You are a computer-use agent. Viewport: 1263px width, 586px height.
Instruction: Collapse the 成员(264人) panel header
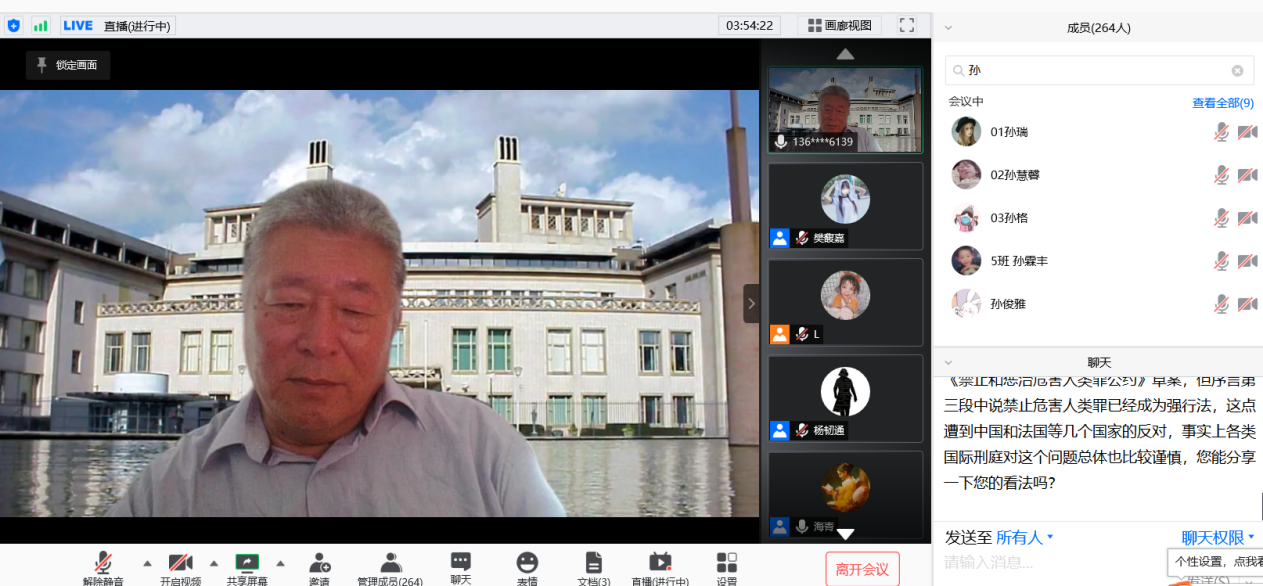click(948, 28)
